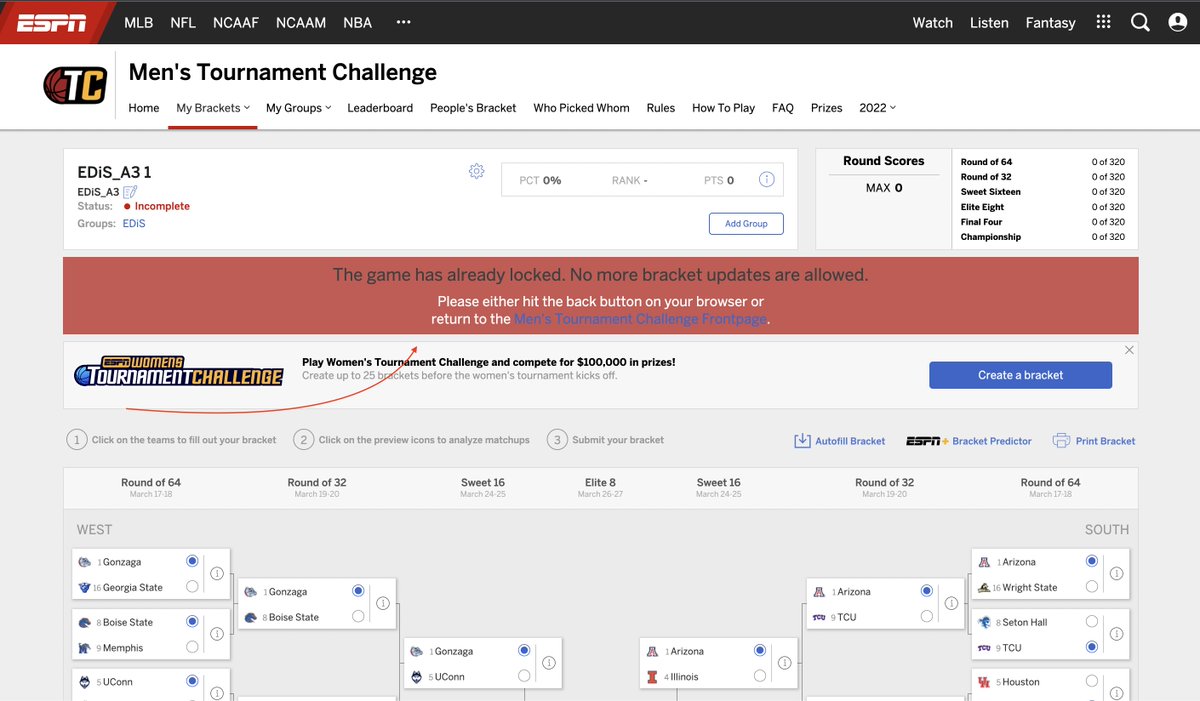Open People's Bracket tab
Viewport: 1200px width, 701px height.
[x=473, y=108]
